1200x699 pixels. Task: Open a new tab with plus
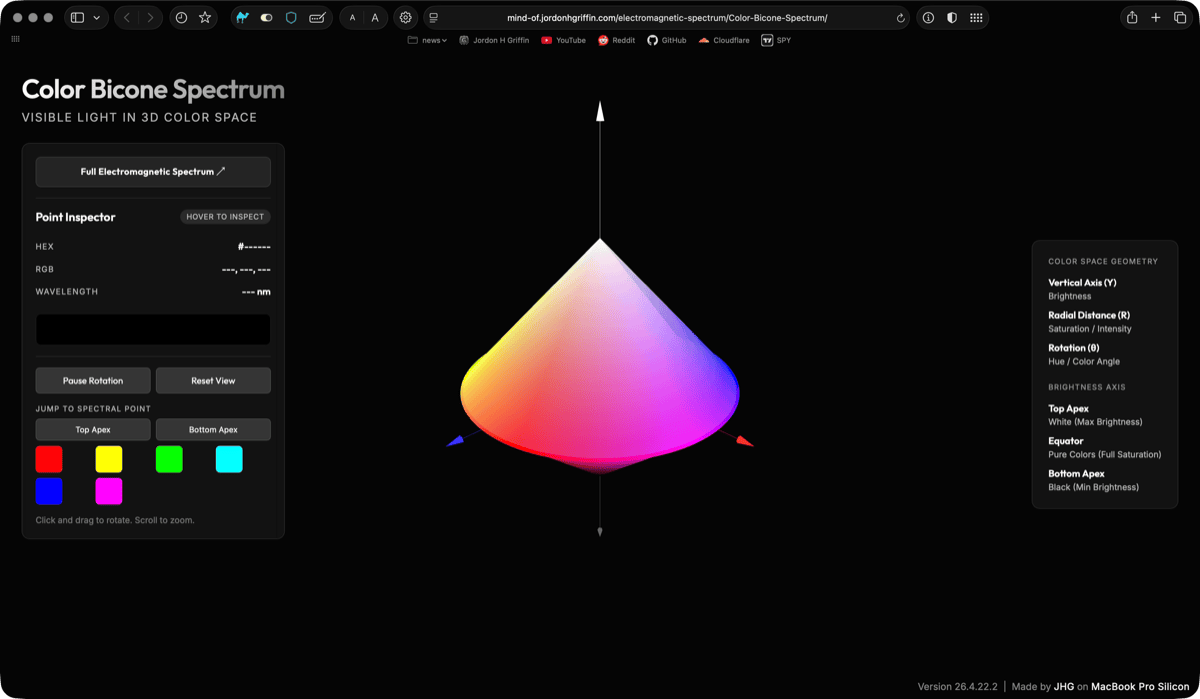(x=1156, y=18)
